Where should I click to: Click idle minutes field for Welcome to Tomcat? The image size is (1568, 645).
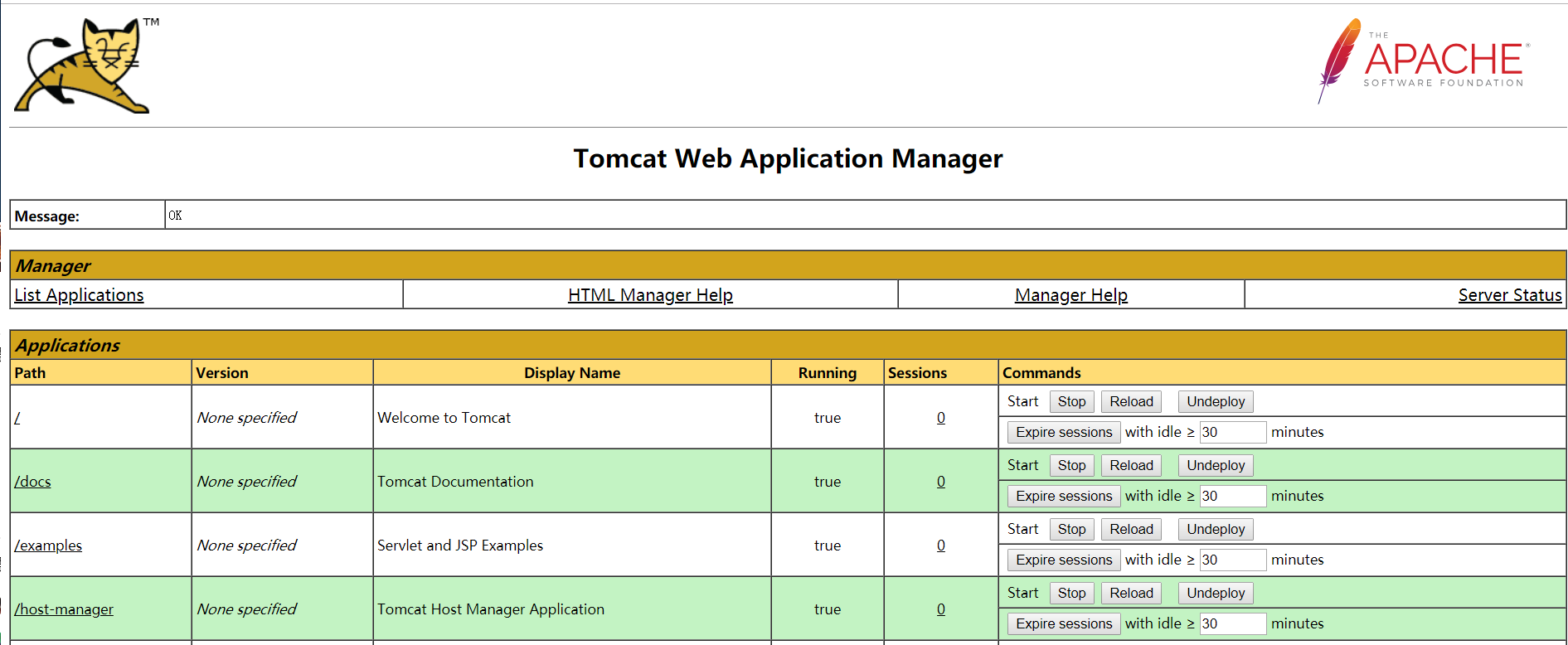pyautogui.click(x=1233, y=432)
